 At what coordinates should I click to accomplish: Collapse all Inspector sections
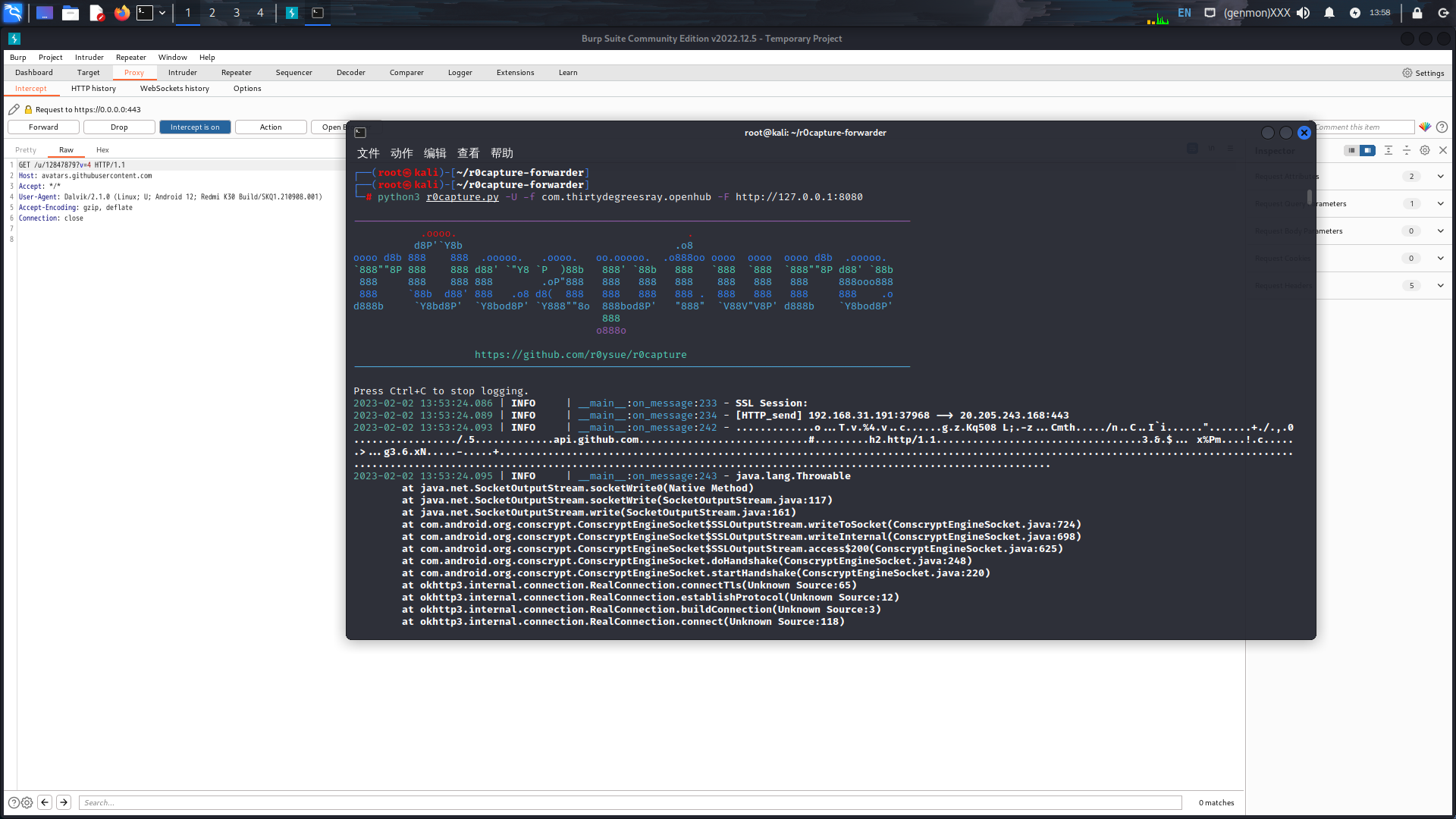click(1407, 150)
